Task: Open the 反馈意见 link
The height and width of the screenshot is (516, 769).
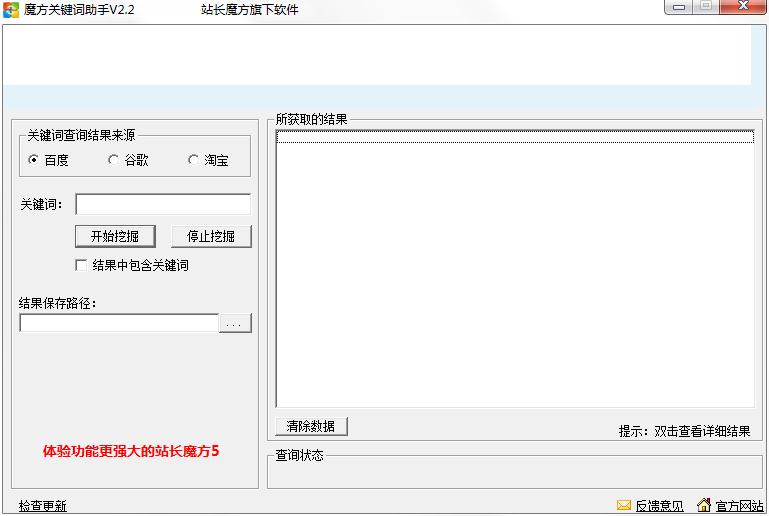Action: pos(659,506)
